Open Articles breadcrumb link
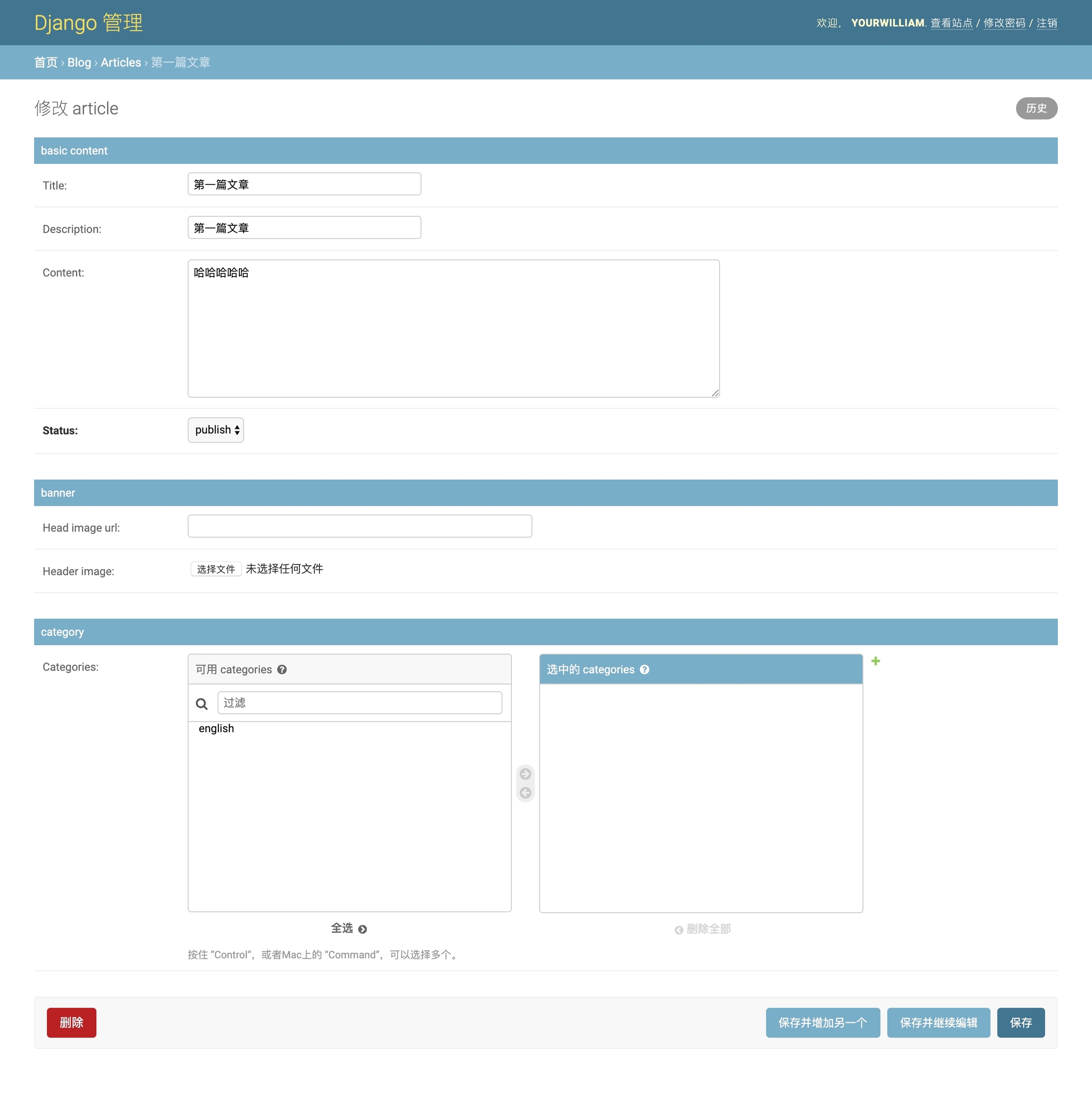The height and width of the screenshot is (1100, 1092). click(x=121, y=63)
